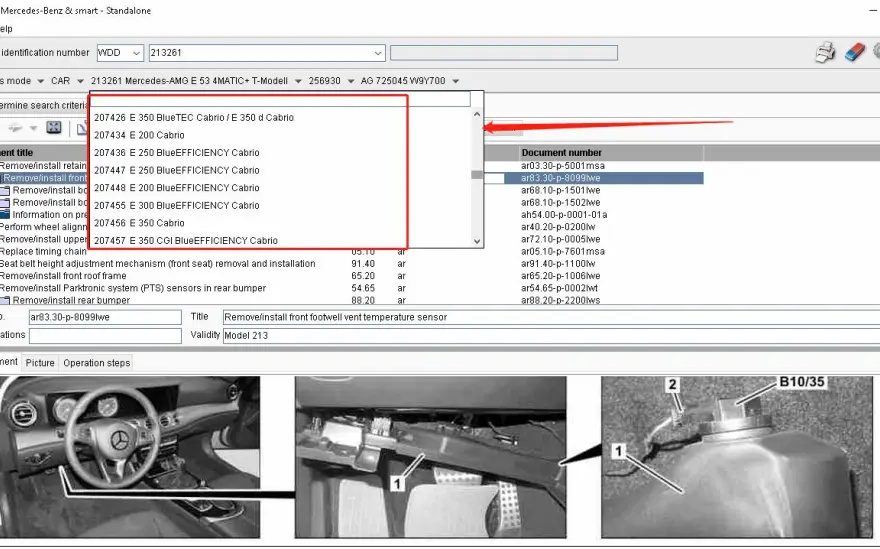Viewport: 880px width, 549px height.
Task: Click the greyed field beside identification number
Action: coord(503,53)
